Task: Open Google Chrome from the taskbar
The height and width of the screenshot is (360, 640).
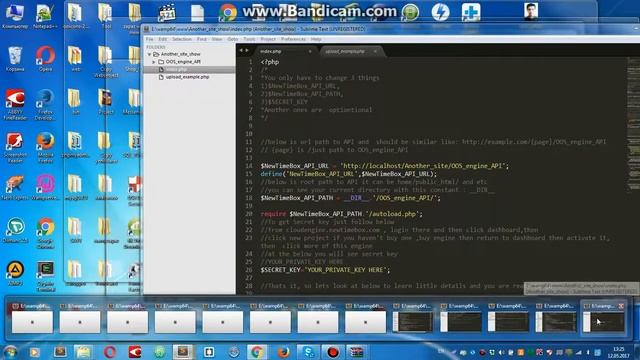Action: coord(257,352)
